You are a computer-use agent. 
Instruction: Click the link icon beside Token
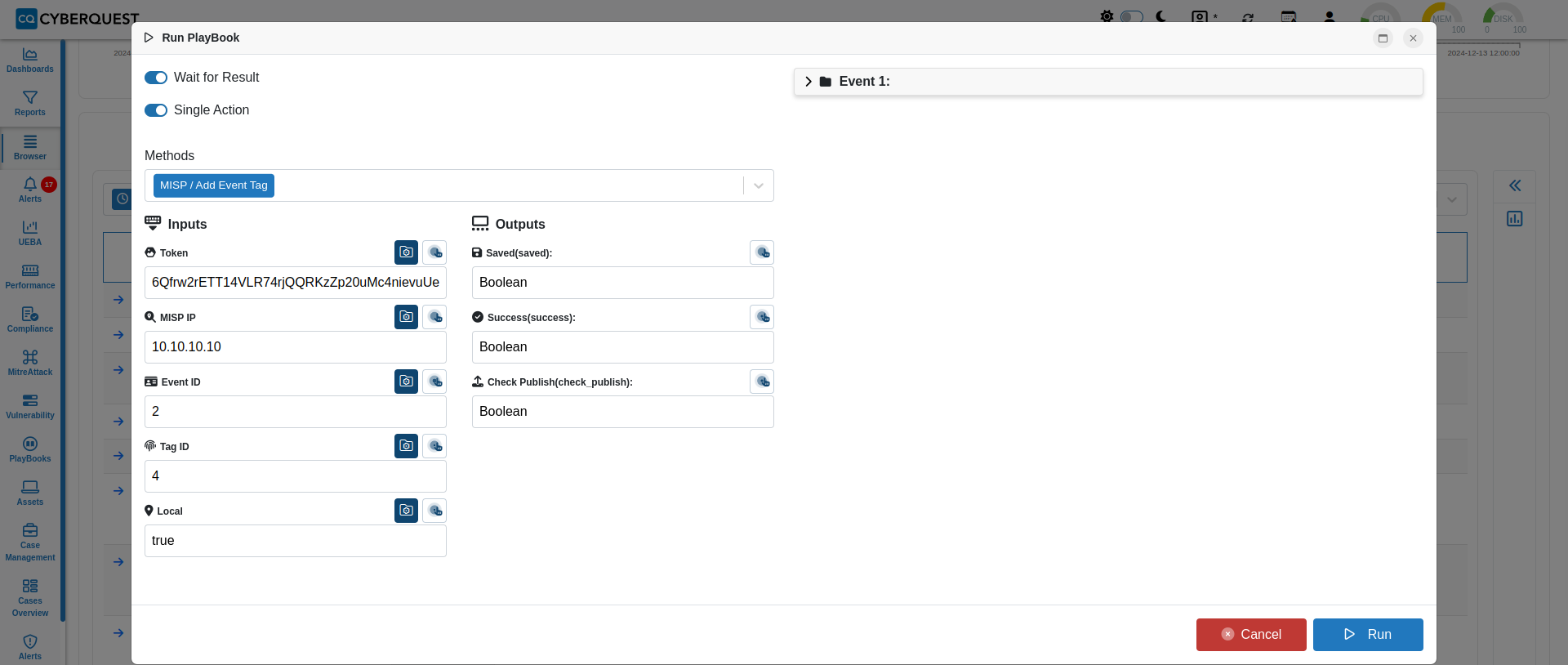click(x=435, y=252)
